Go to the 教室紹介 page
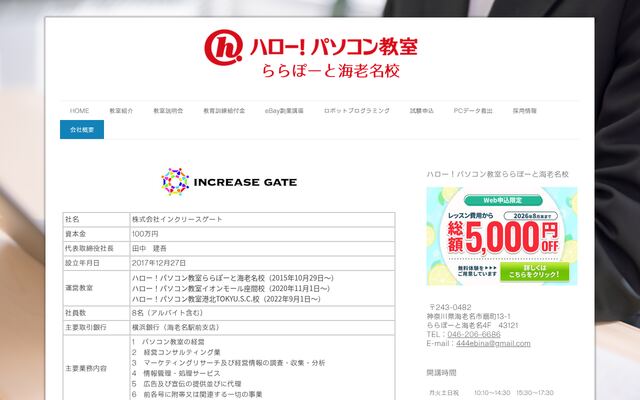The width and height of the screenshot is (640, 400). pyautogui.click(x=121, y=111)
